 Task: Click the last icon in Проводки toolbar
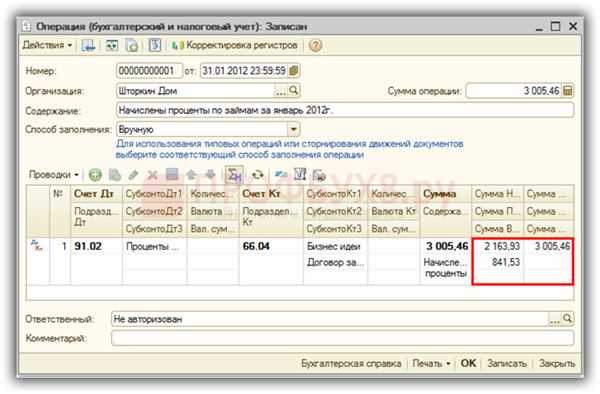(x=319, y=175)
